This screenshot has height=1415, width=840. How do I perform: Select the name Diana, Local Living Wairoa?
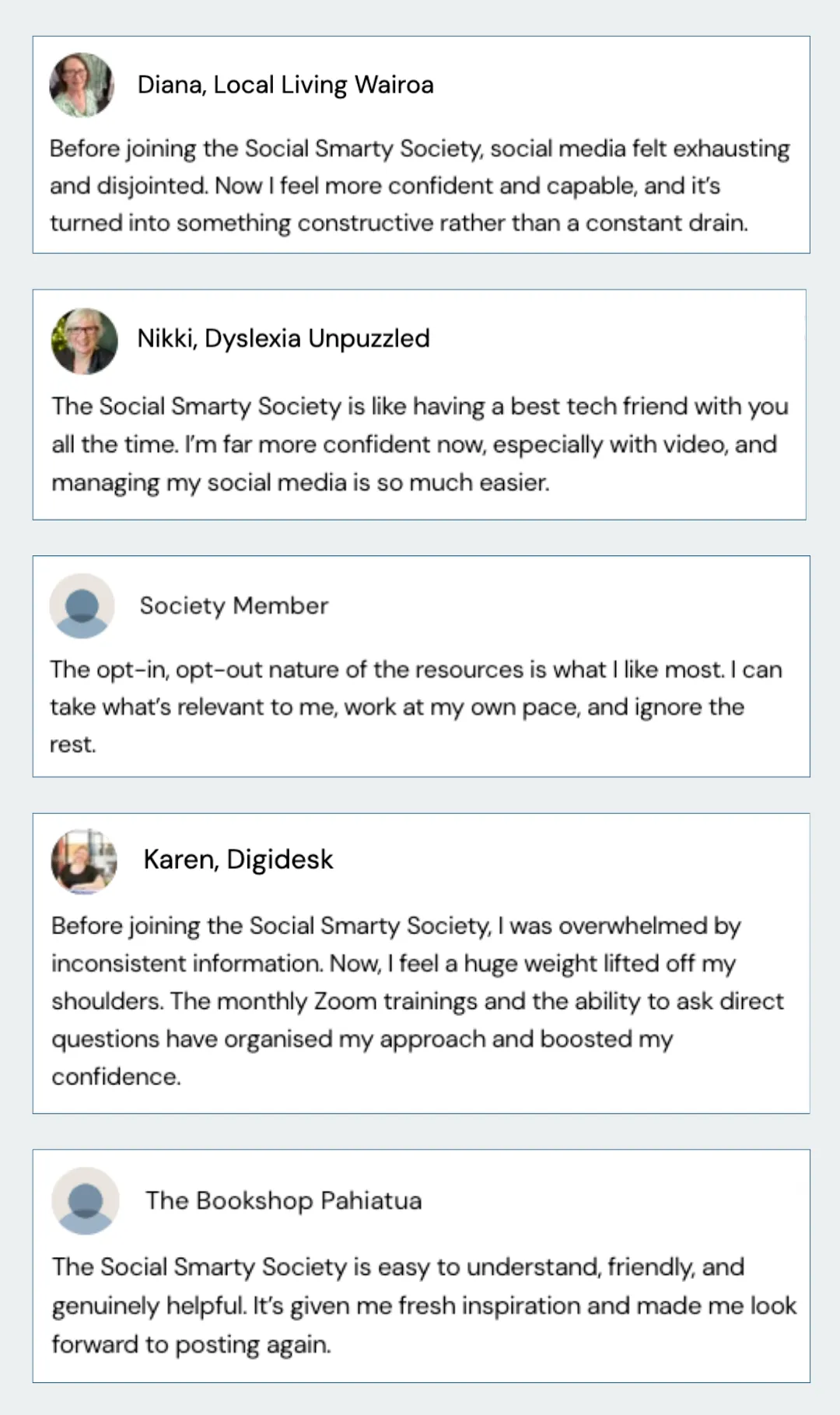coord(285,85)
